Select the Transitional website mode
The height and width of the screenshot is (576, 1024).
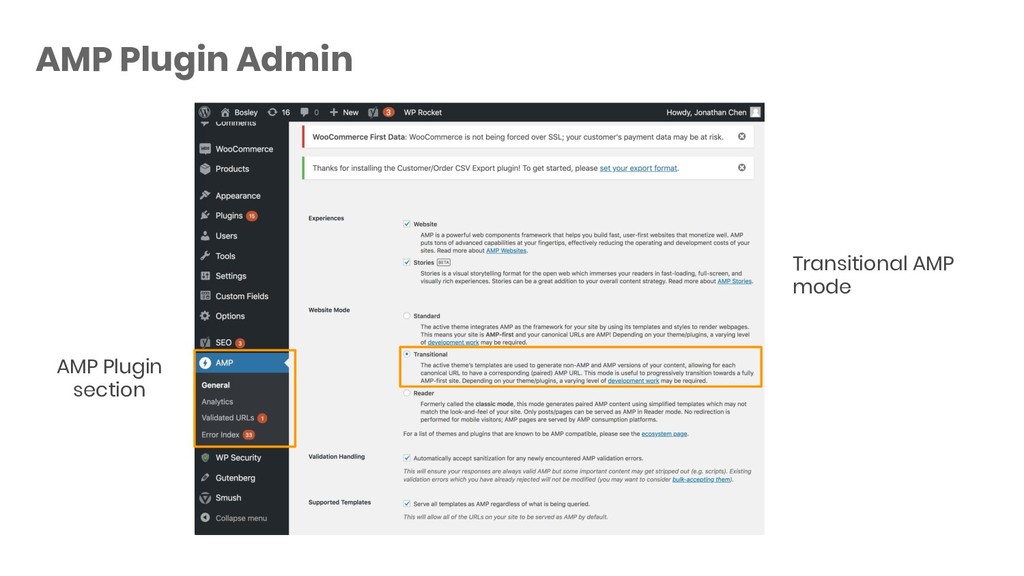tap(407, 354)
